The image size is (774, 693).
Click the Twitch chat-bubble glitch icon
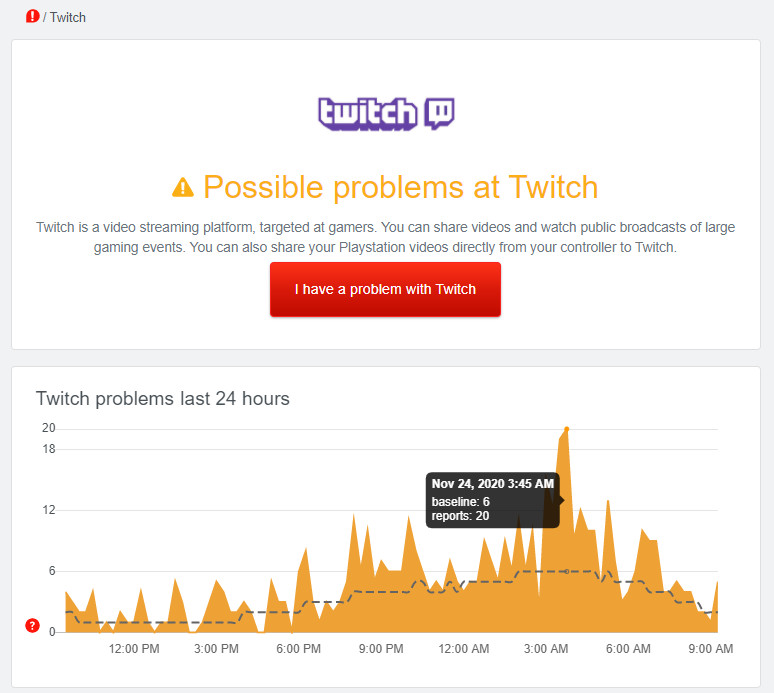[x=439, y=113]
